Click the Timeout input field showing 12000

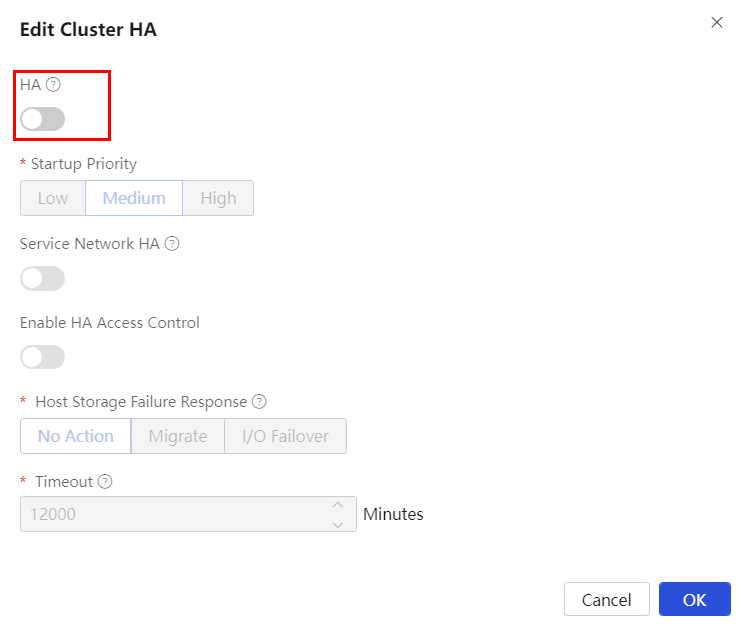click(x=188, y=514)
